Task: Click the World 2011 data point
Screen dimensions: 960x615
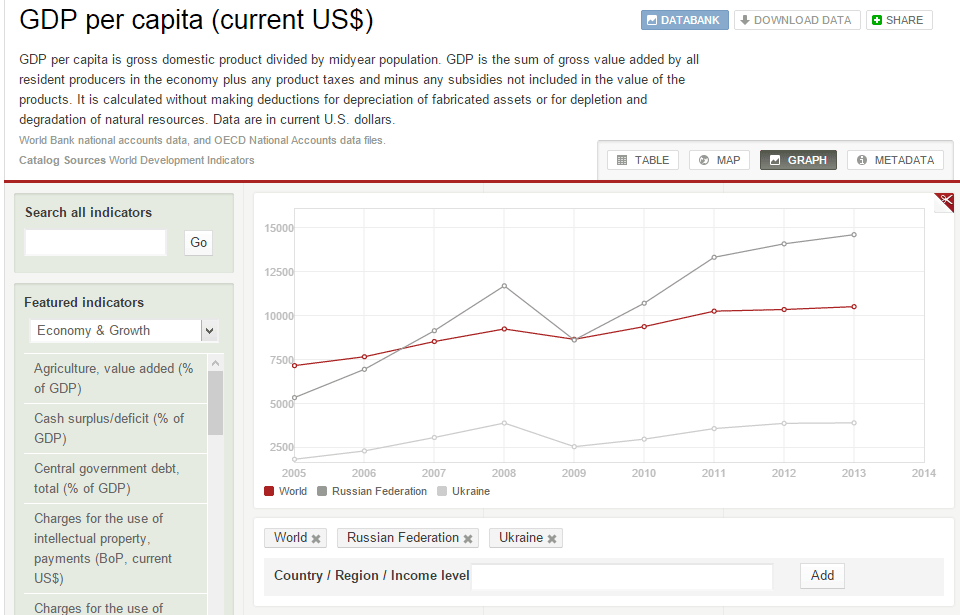Action: coord(714,311)
